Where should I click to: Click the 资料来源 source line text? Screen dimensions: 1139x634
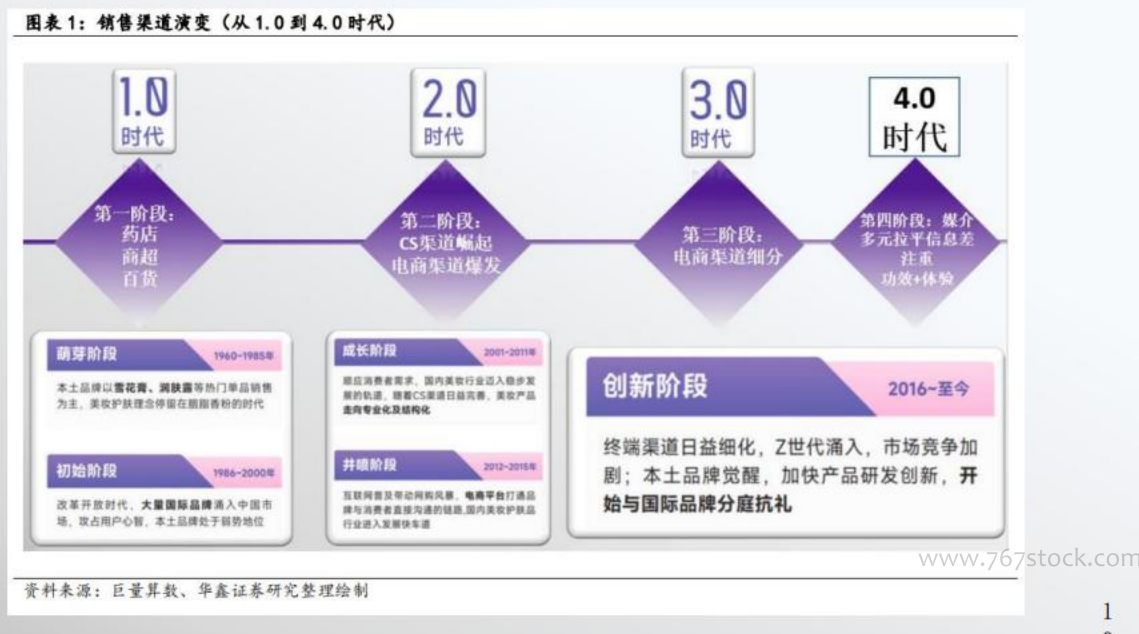[195, 591]
